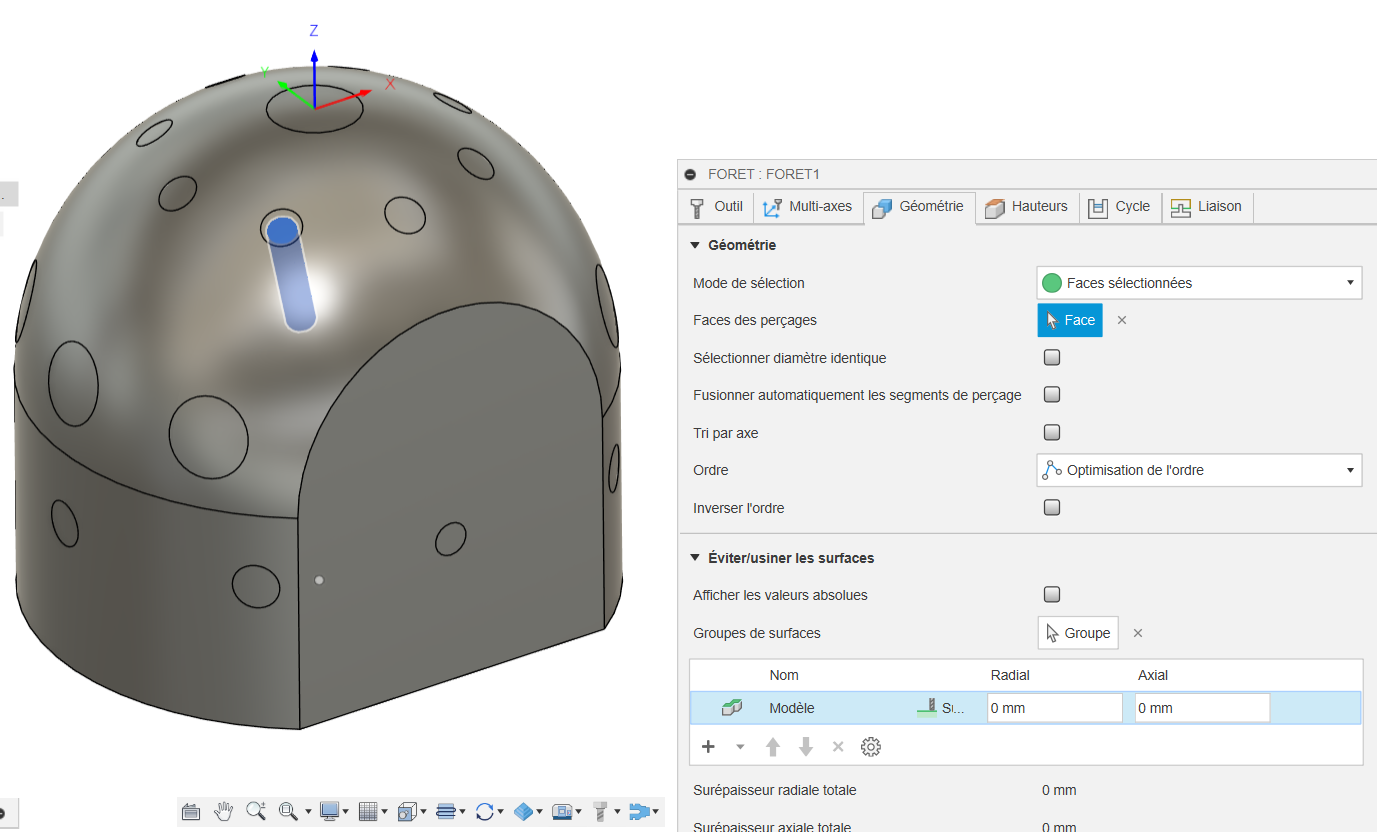Image resolution: width=1377 pixels, height=832 pixels.
Task: Click the Radial value input field
Action: pyautogui.click(x=1055, y=708)
